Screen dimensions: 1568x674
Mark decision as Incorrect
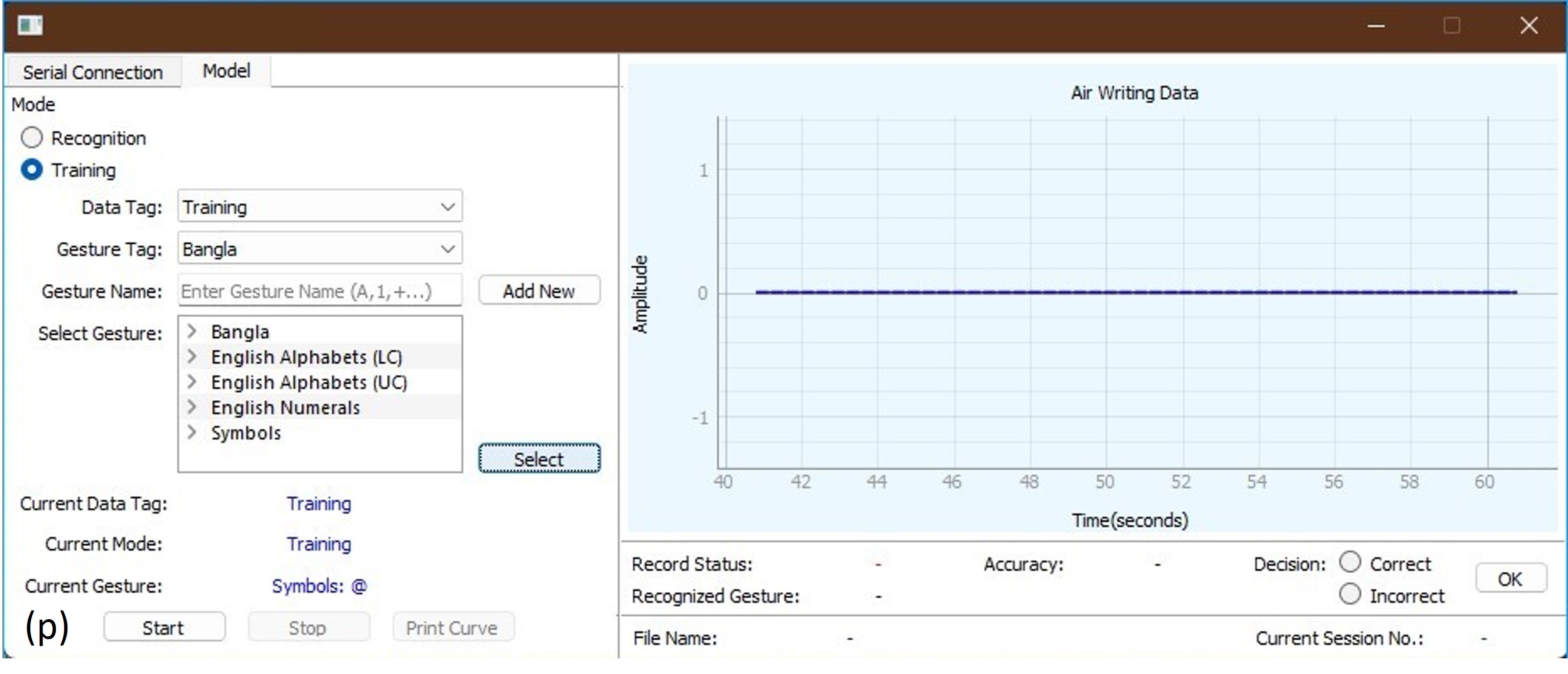click(x=1349, y=594)
